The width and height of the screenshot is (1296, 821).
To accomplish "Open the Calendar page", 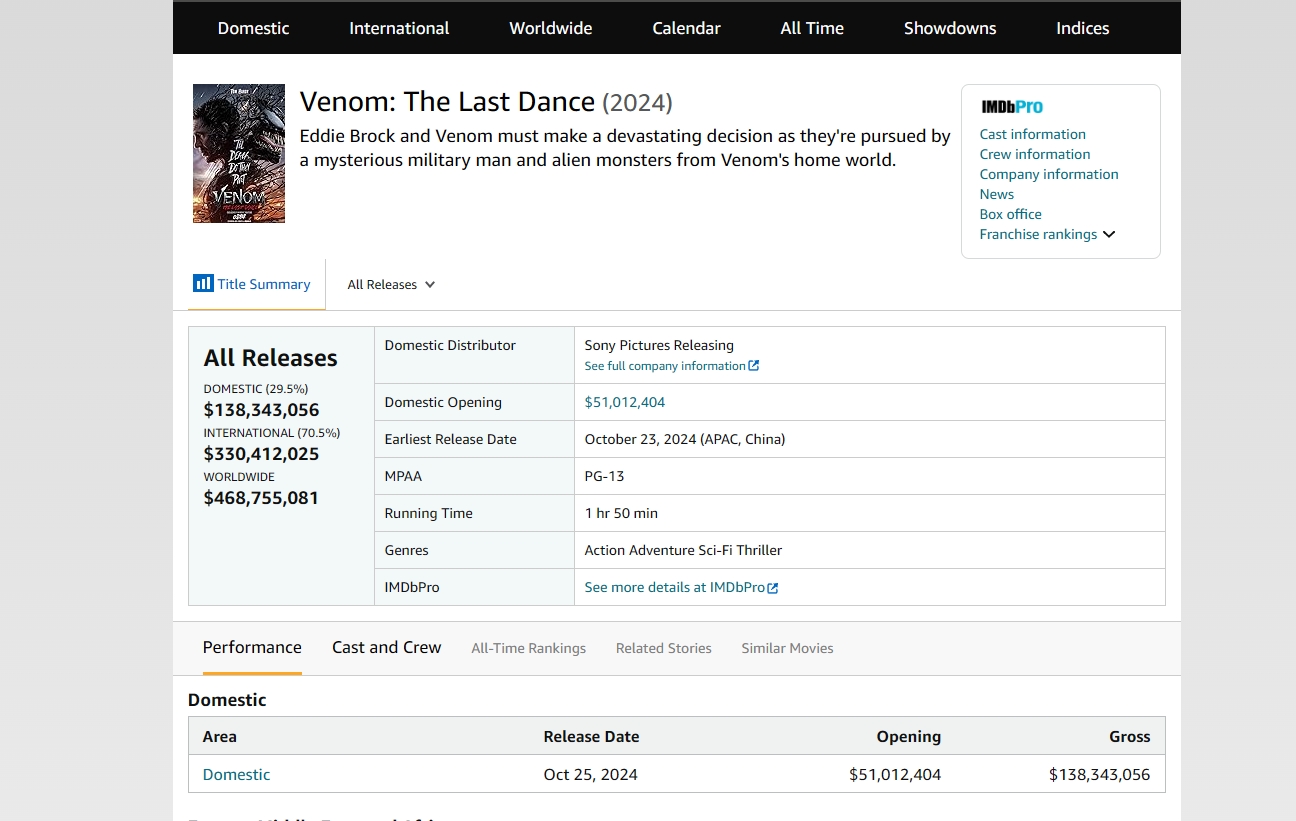I will coord(686,28).
